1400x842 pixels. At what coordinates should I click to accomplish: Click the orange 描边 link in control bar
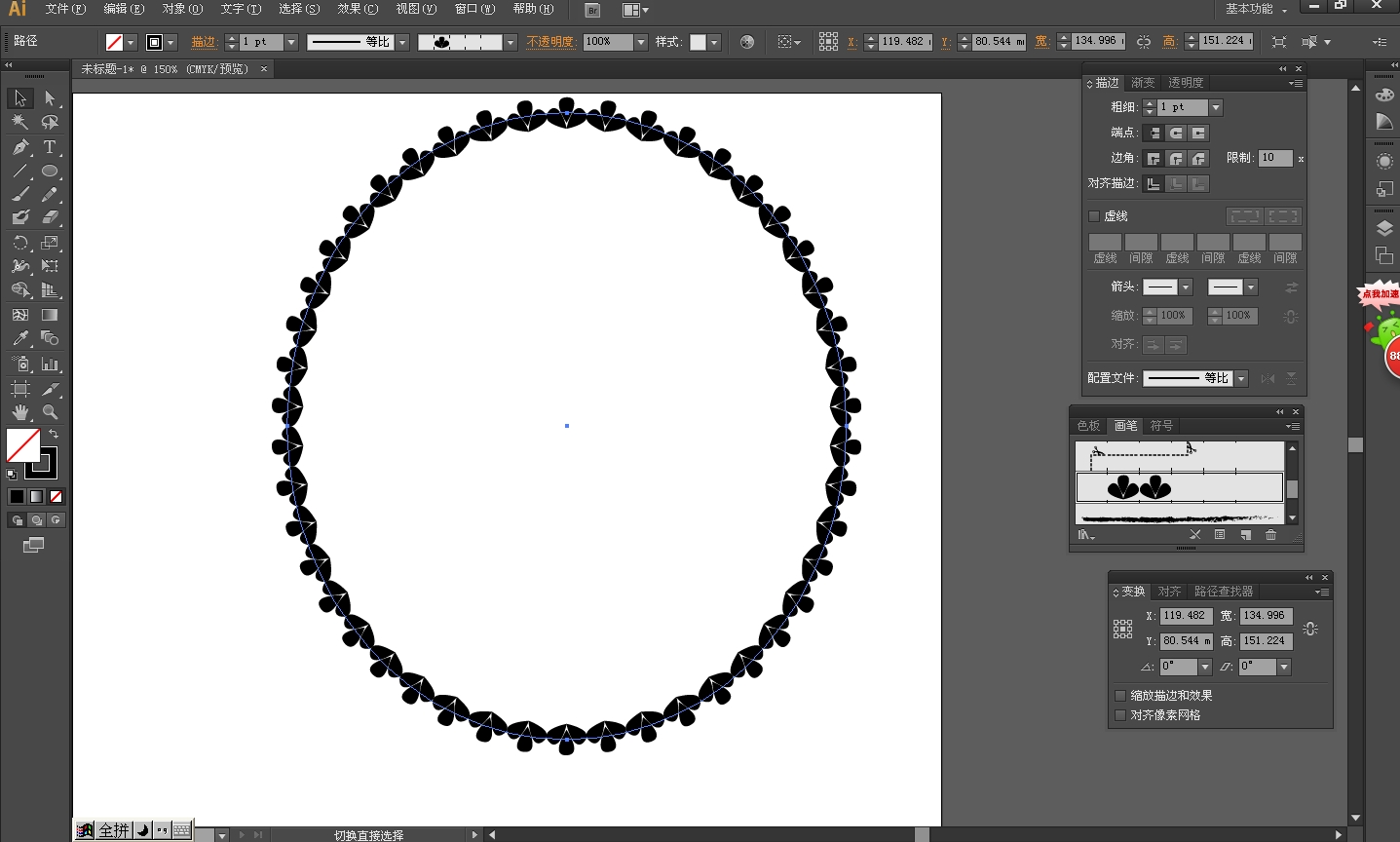click(x=204, y=42)
